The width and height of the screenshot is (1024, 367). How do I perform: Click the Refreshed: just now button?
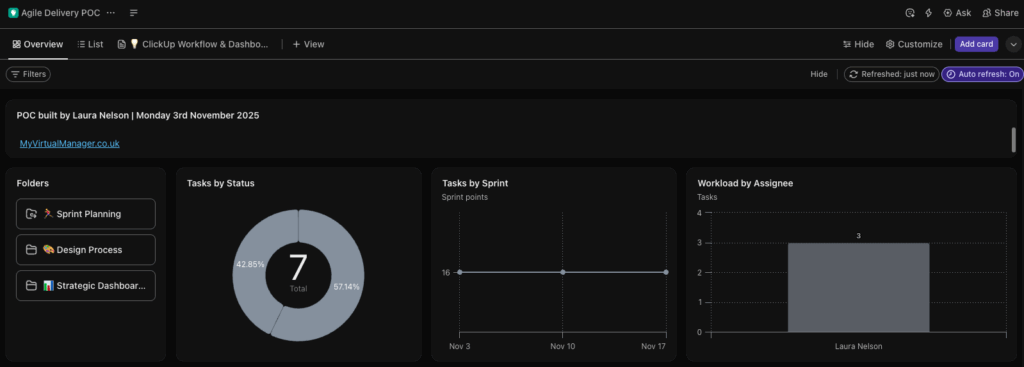tap(891, 74)
